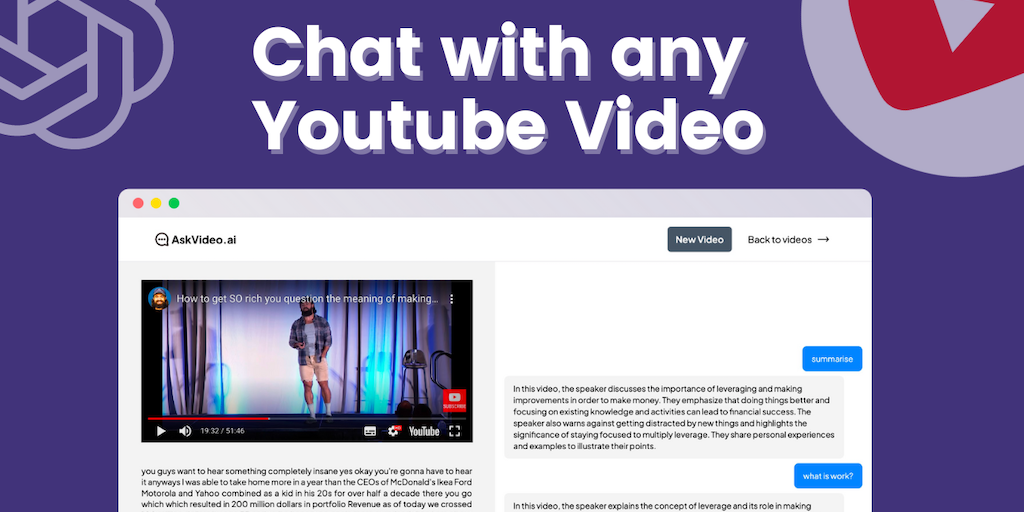Click the AskVideo.ai logo
The image size is (1024, 512).
[195, 240]
